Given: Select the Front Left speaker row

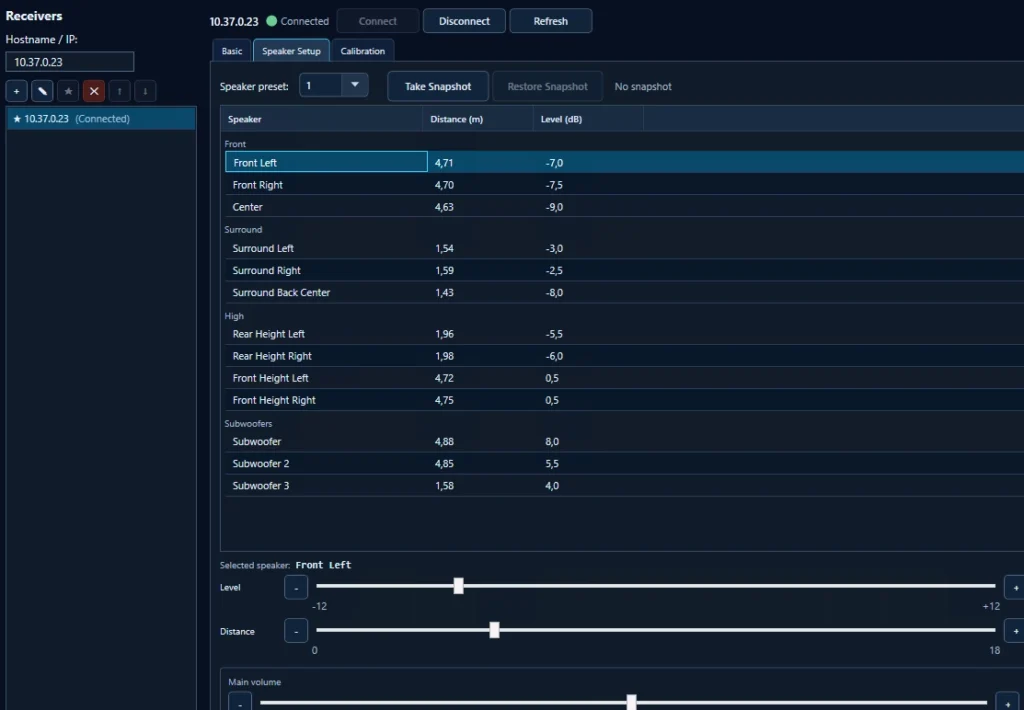Looking at the screenshot, I should [x=624, y=163].
